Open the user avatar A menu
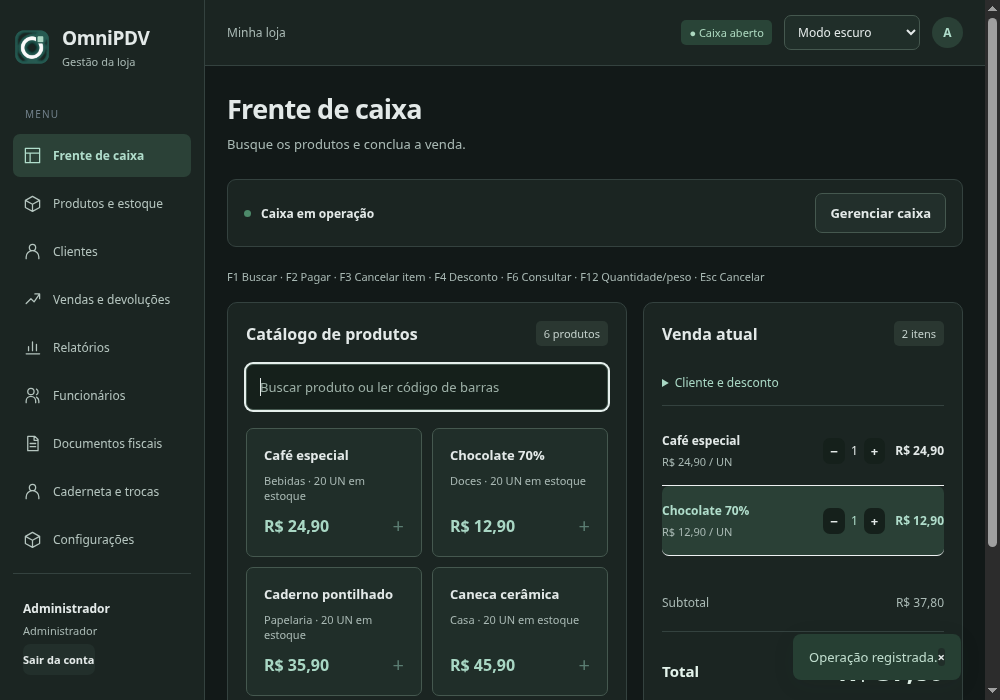Image resolution: width=1000 pixels, height=700 pixels. [947, 33]
